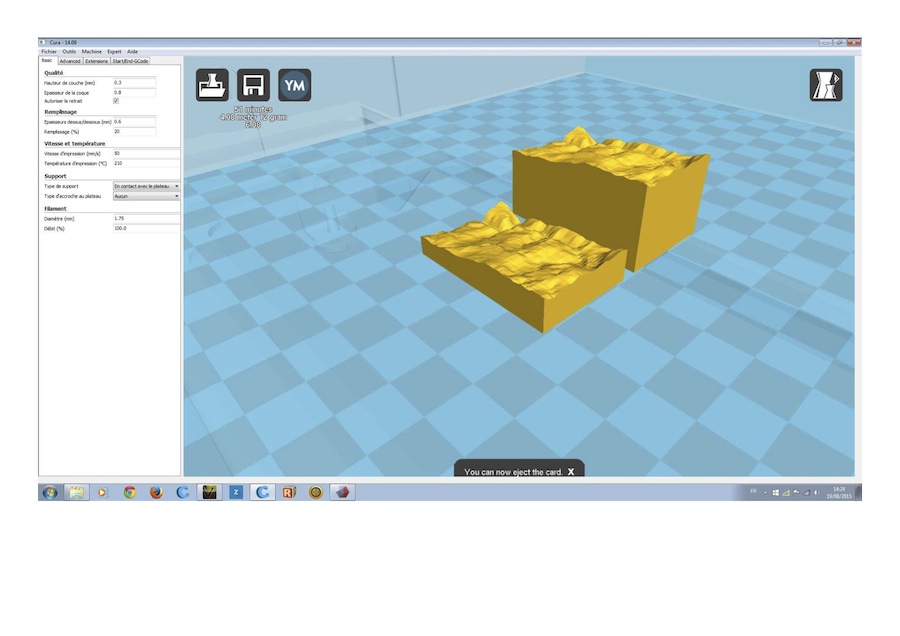Click the YM YouMagine share icon
The width and height of the screenshot is (900, 636).
tap(294, 85)
